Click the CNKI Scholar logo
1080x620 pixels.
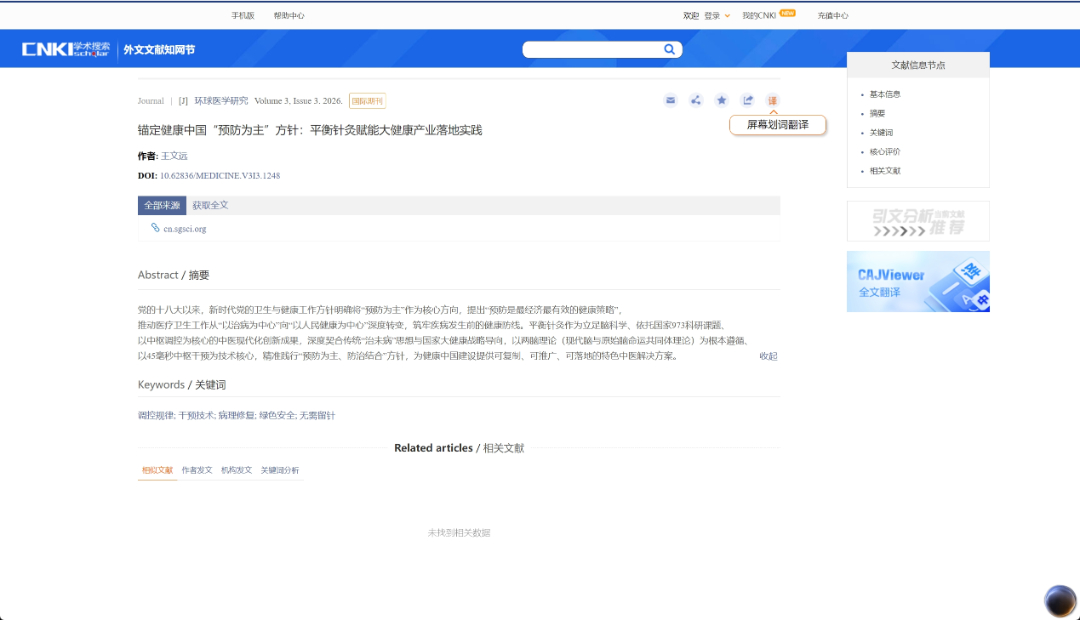click(x=65, y=49)
